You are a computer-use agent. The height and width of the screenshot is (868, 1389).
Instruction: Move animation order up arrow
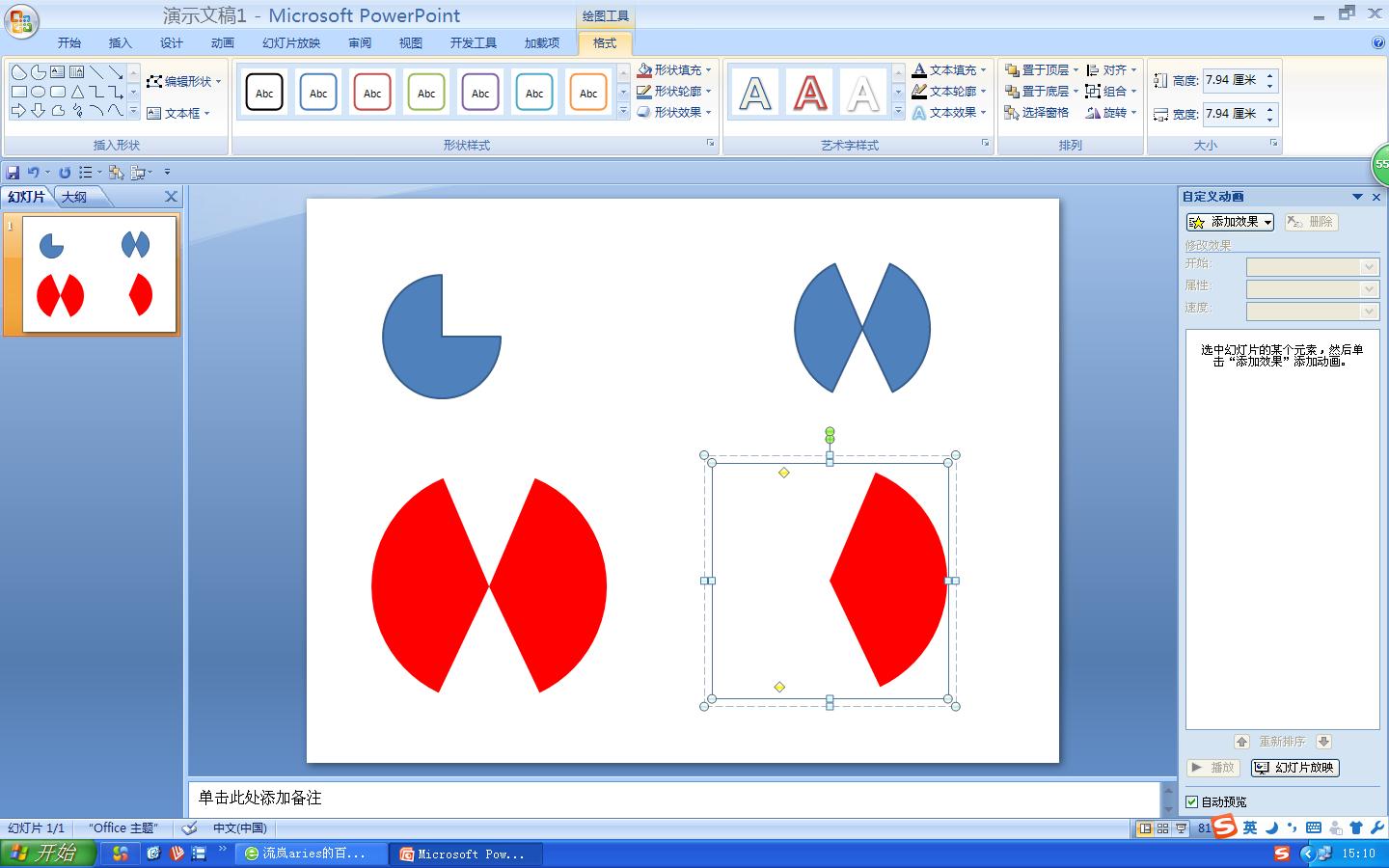pyautogui.click(x=1241, y=742)
